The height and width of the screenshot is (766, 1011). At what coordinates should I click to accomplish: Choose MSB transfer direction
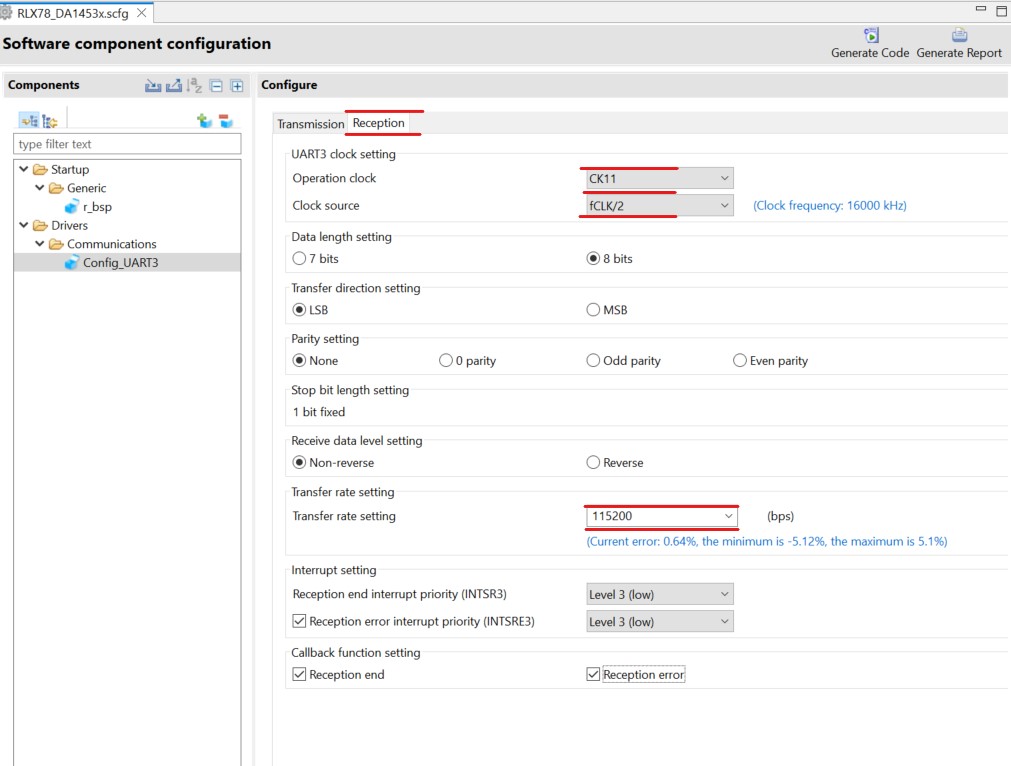point(593,309)
